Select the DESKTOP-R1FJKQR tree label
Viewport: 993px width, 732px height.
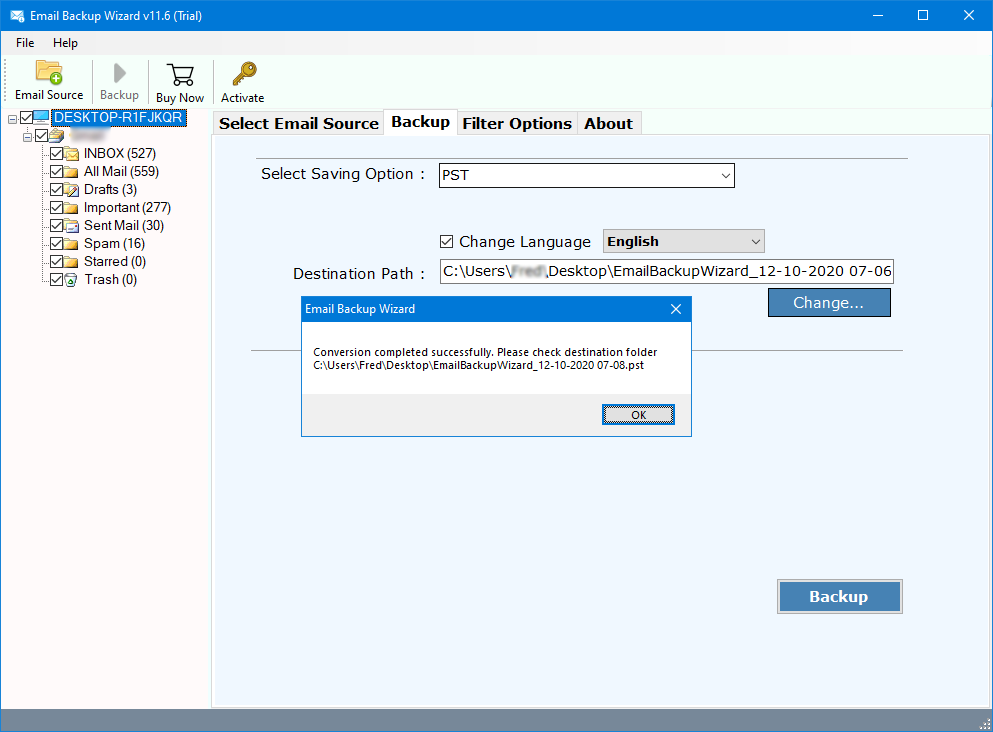click(118, 117)
